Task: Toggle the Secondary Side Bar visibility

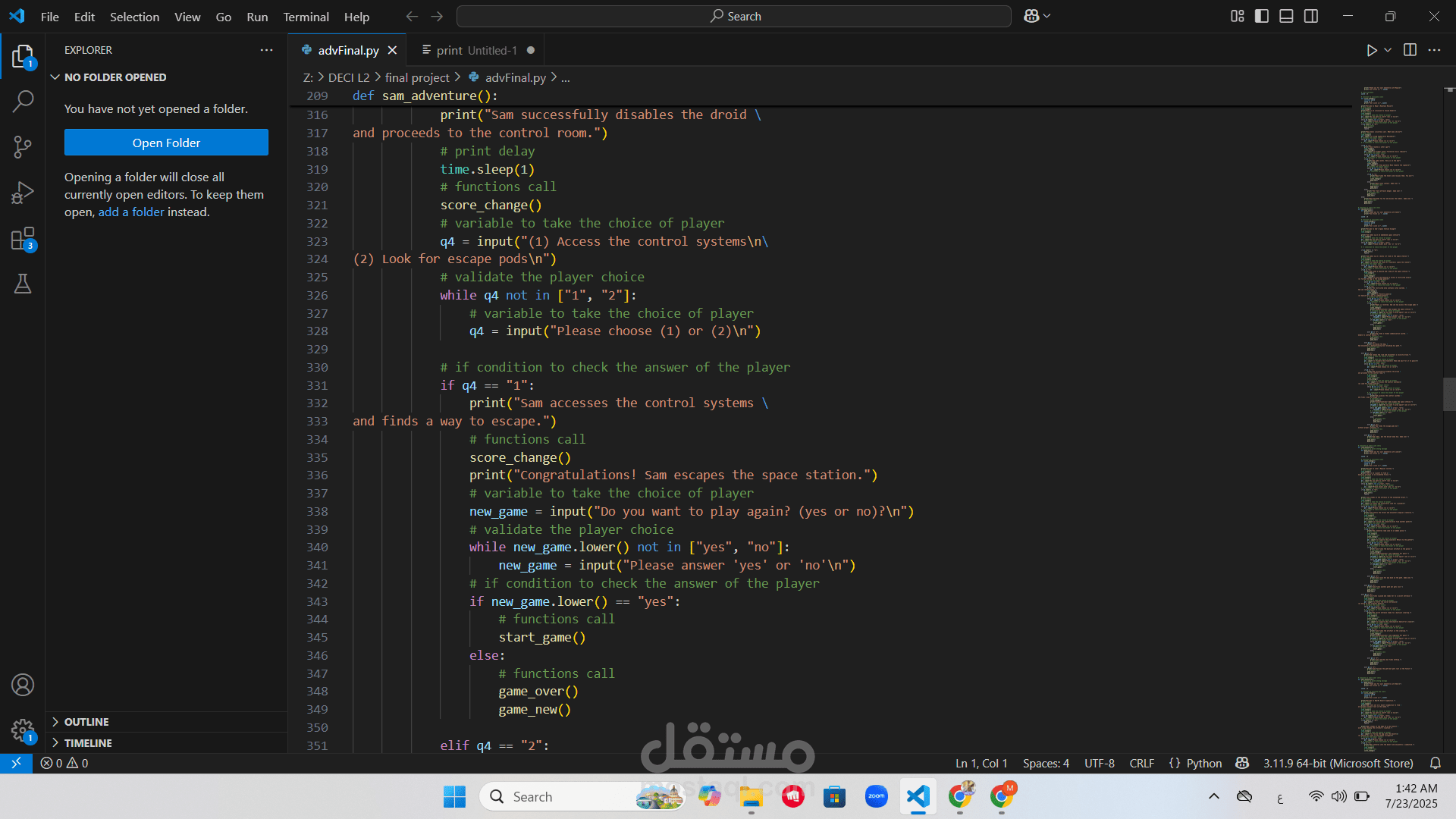Action: [x=1311, y=16]
